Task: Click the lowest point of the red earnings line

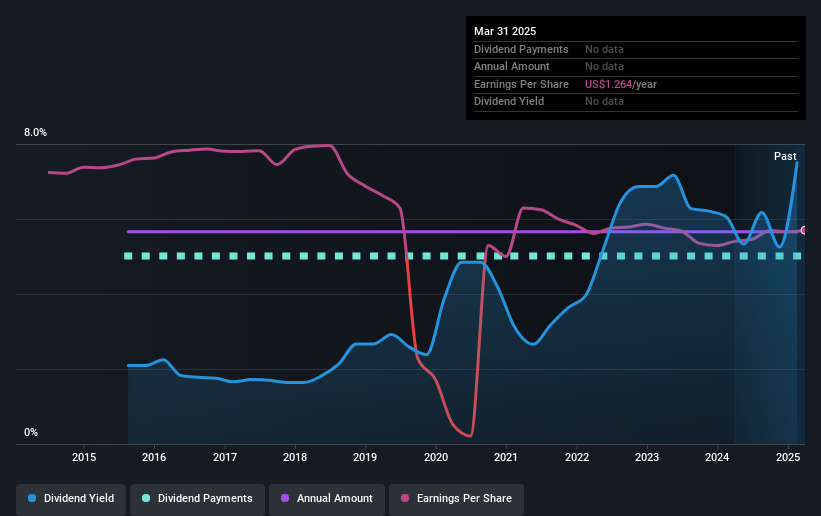Action: (470, 435)
